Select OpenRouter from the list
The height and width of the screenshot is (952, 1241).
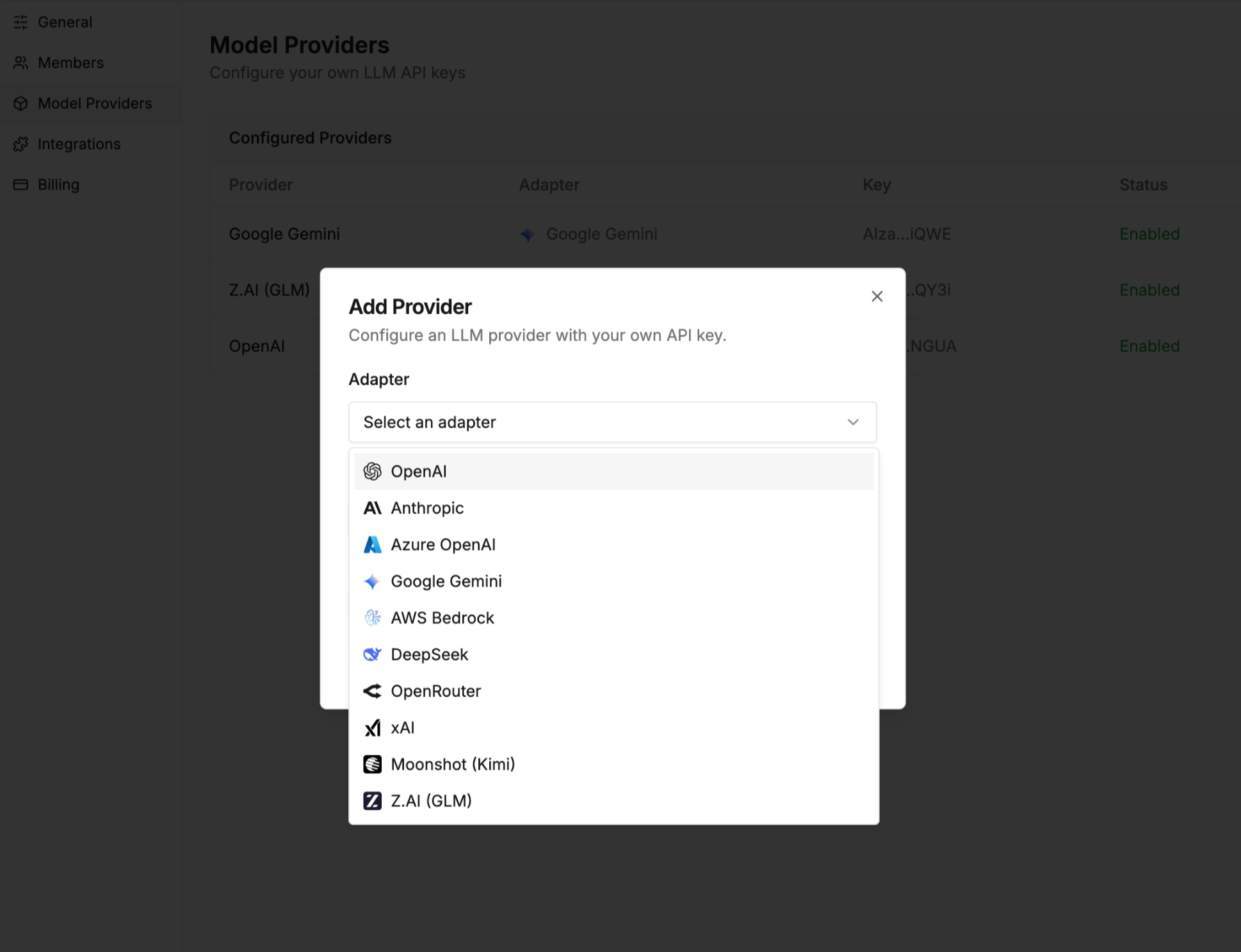tap(613, 691)
